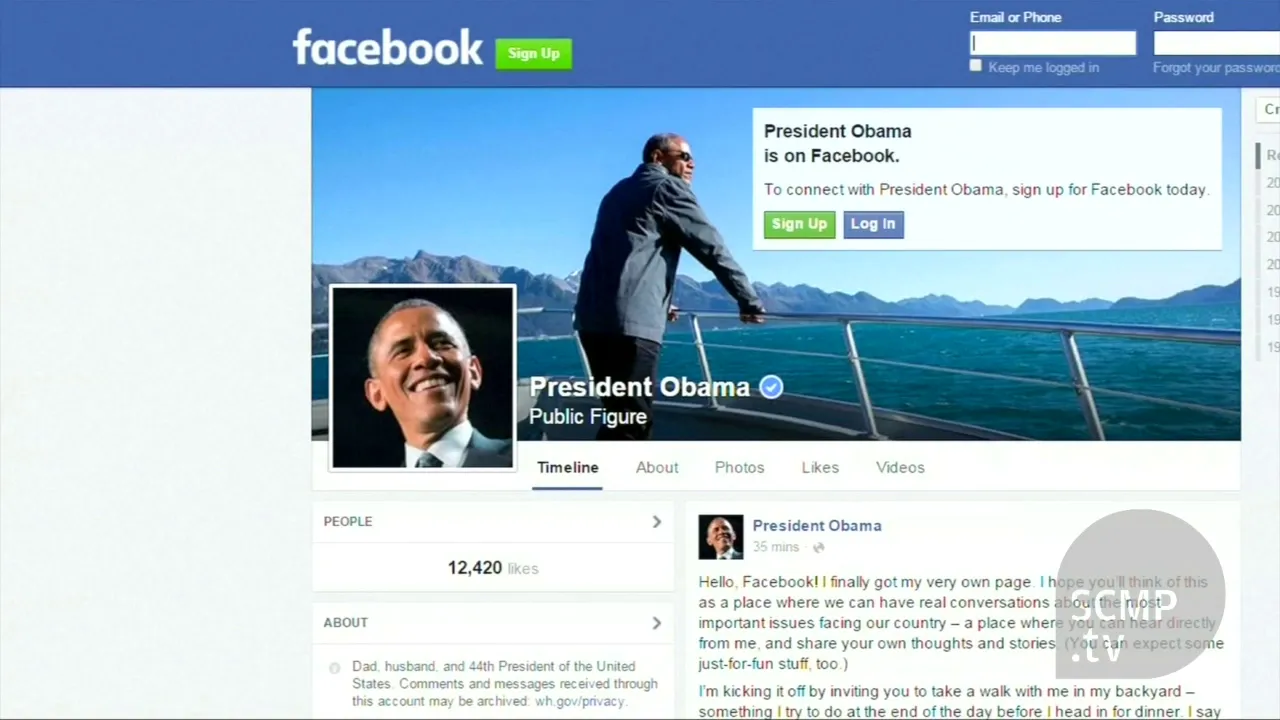Click the Facebook logo in the header
The height and width of the screenshot is (720, 1280).
pos(388,48)
